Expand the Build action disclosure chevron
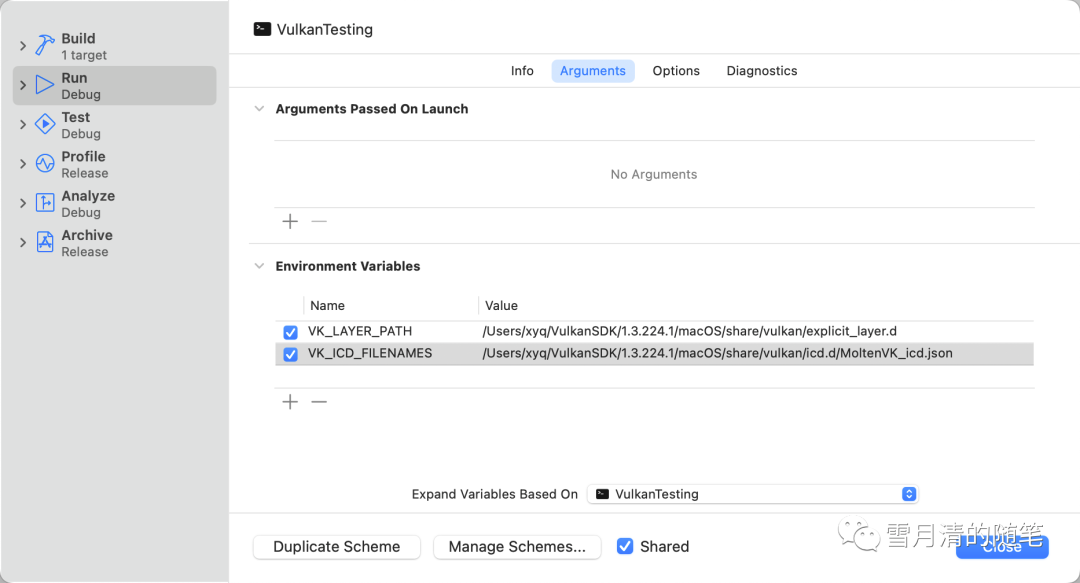Screen dimensions: 1080x583 click(23, 46)
